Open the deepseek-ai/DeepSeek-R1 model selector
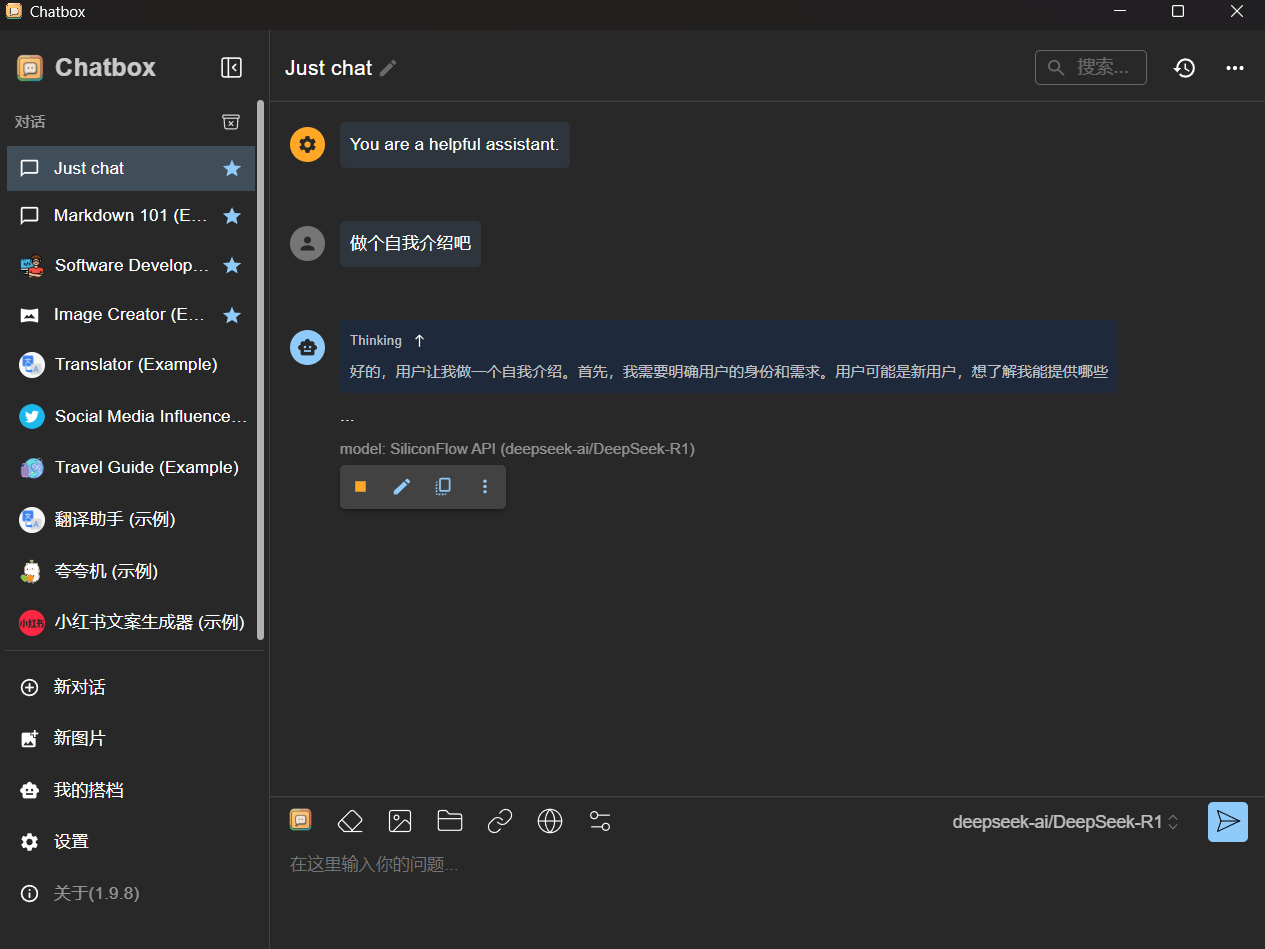 [x=1065, y=822]
